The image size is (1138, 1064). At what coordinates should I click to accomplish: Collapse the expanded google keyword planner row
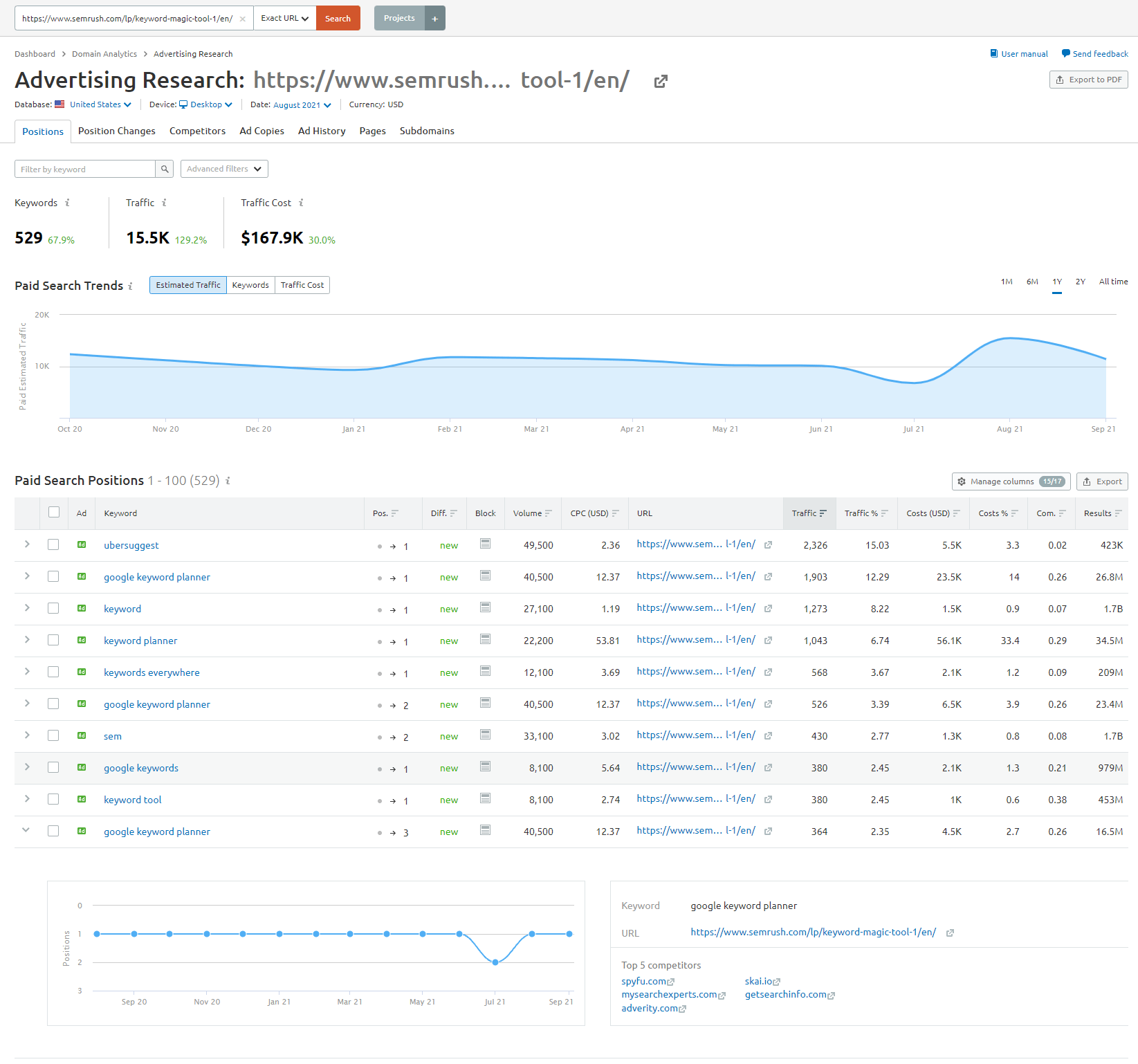click(x=26, y=830)
